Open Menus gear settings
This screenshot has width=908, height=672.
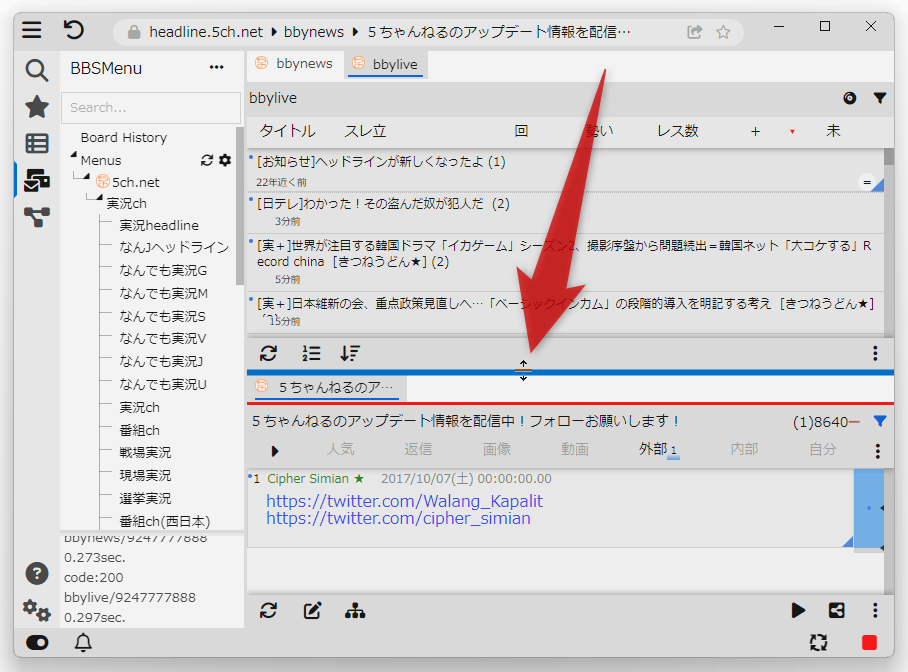point(225,160)
